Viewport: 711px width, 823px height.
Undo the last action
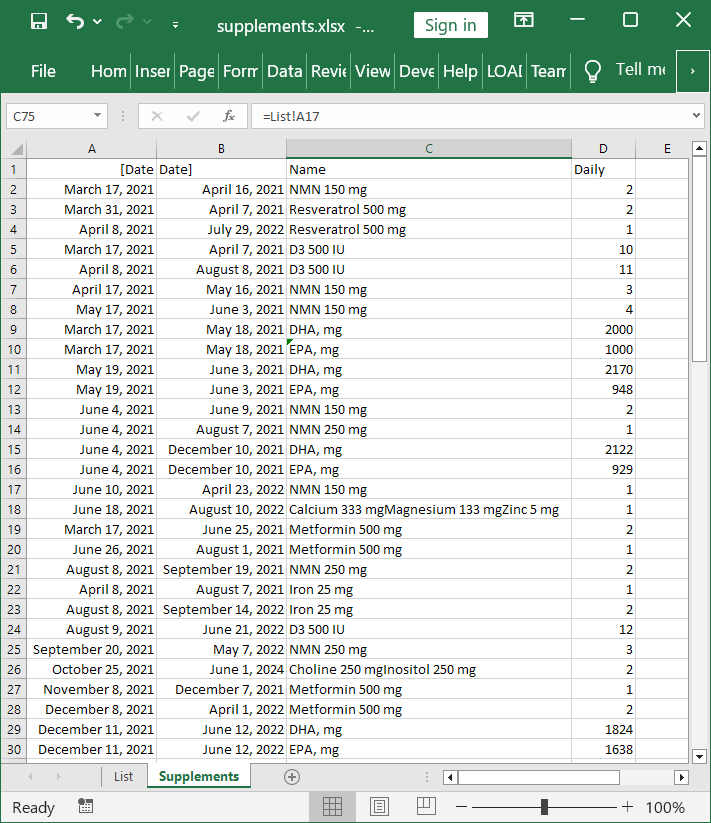click(x=75, y=22)
